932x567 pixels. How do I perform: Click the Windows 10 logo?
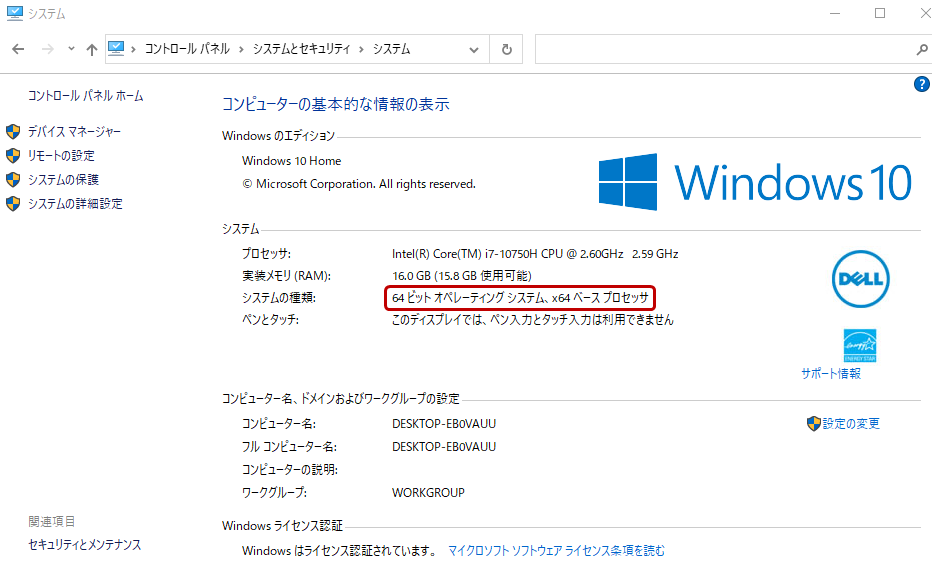[x=755, y=182]
